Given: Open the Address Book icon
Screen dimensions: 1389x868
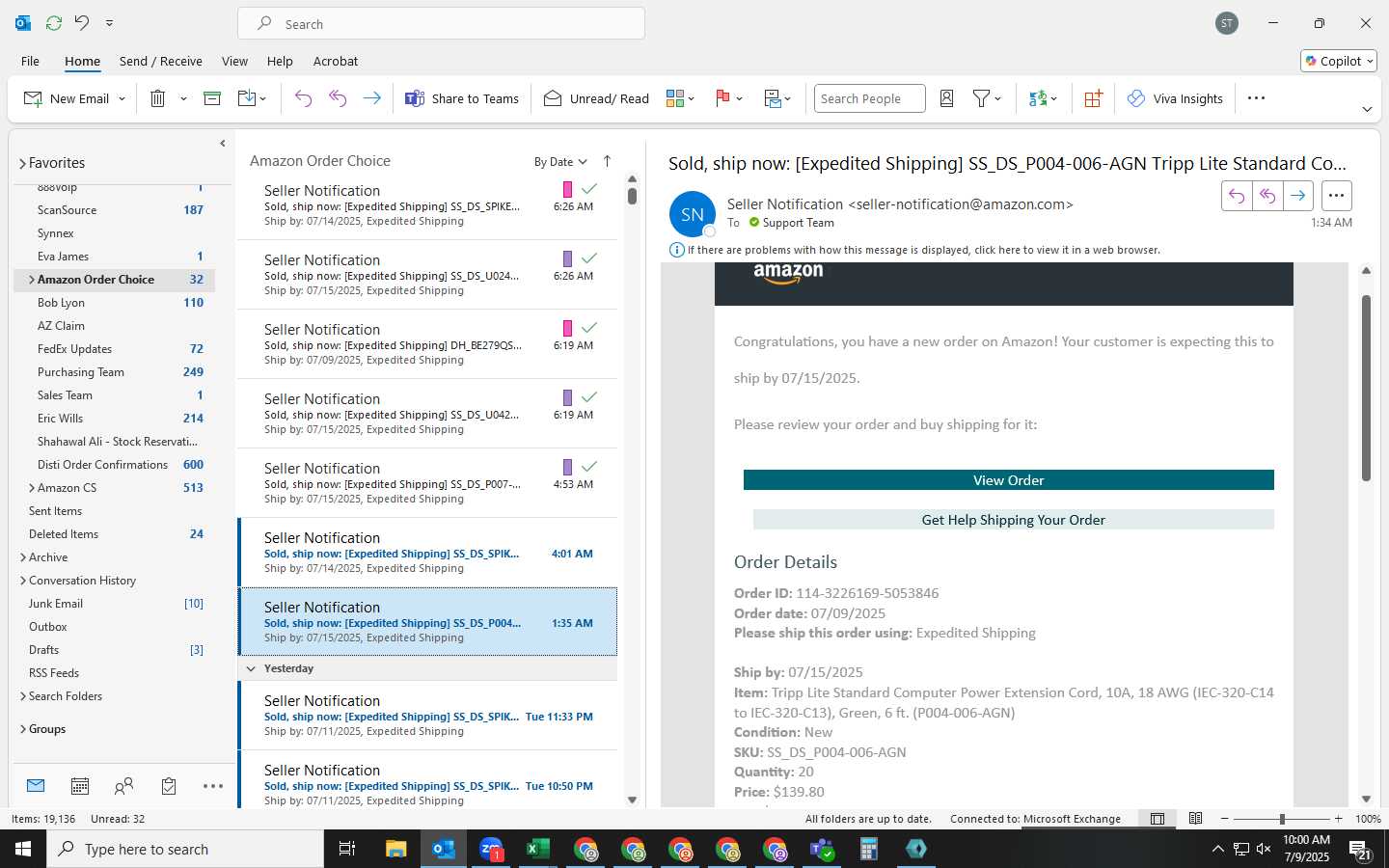Looking at the screenshot, I should (947, 98).
